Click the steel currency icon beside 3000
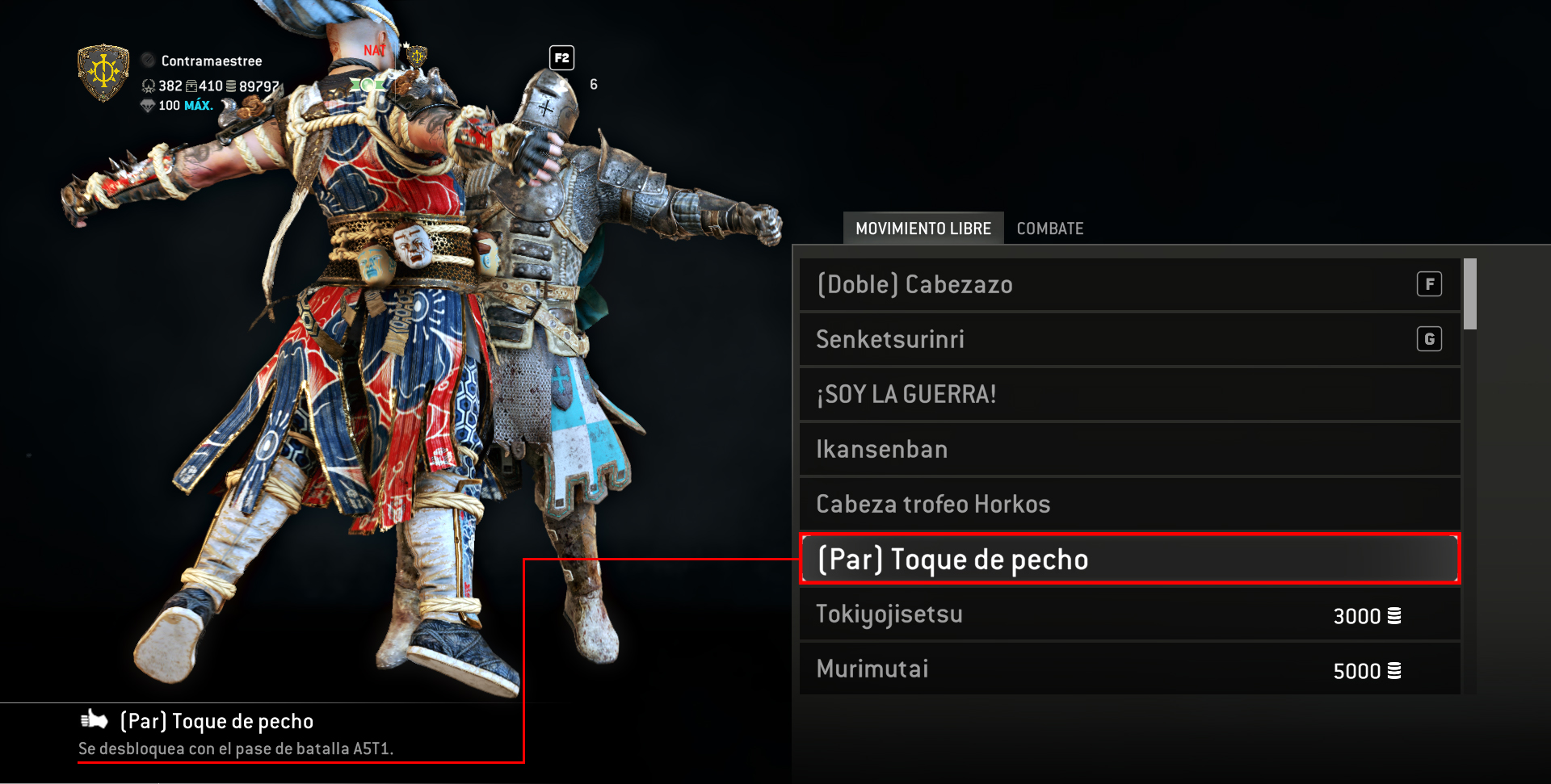Screen dimensions: 1551x784 click(x=1394, y=616)
